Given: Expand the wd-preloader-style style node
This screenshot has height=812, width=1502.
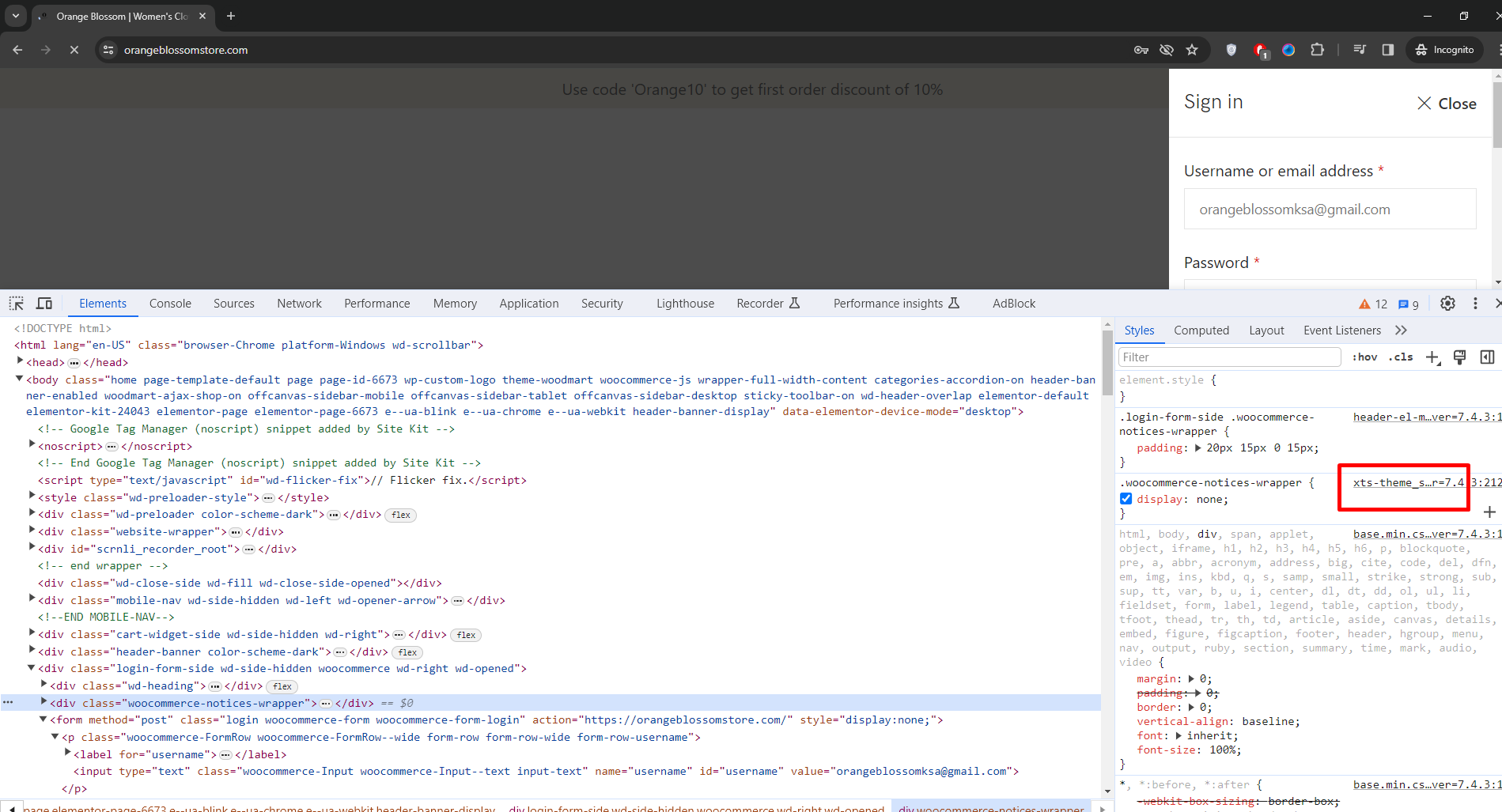Looking at the screenshot, I should pos(32,497).
